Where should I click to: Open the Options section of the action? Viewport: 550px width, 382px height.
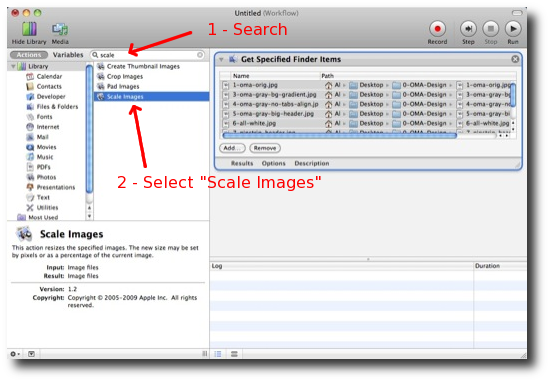pos(274,163)
